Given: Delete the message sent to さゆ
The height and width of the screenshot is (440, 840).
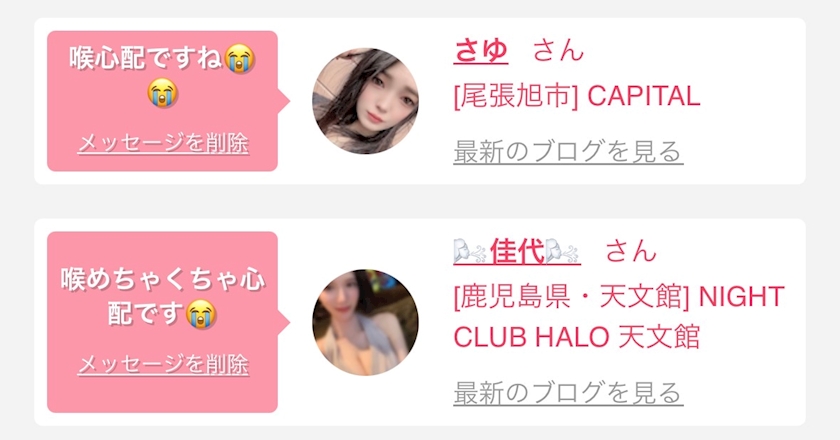Looking at the screenshot, I should tap(163, 144).
